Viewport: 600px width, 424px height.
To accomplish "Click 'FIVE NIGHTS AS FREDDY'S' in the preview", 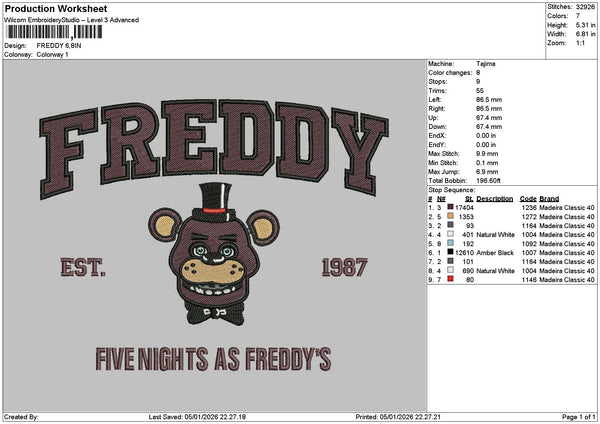I will tap(214, 359).
